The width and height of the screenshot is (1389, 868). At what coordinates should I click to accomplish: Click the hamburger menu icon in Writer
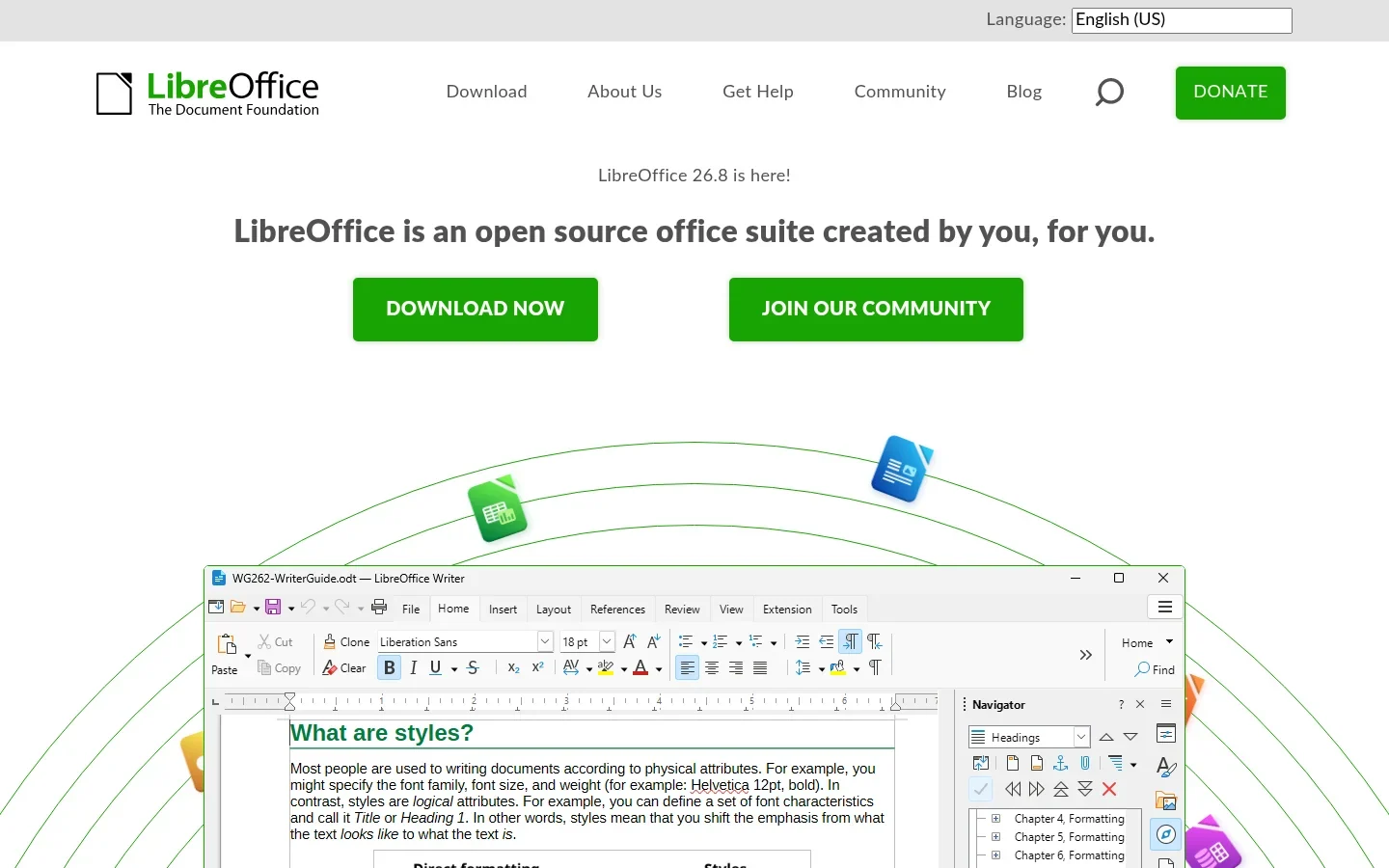[x=1165, y=607]
